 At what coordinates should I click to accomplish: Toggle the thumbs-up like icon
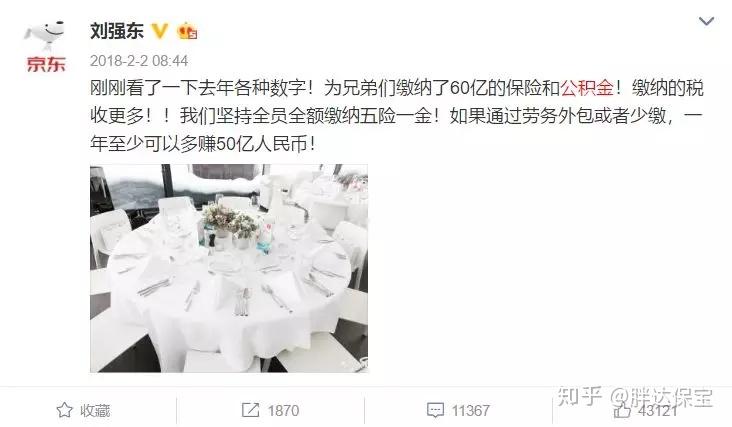pos(622,411)
